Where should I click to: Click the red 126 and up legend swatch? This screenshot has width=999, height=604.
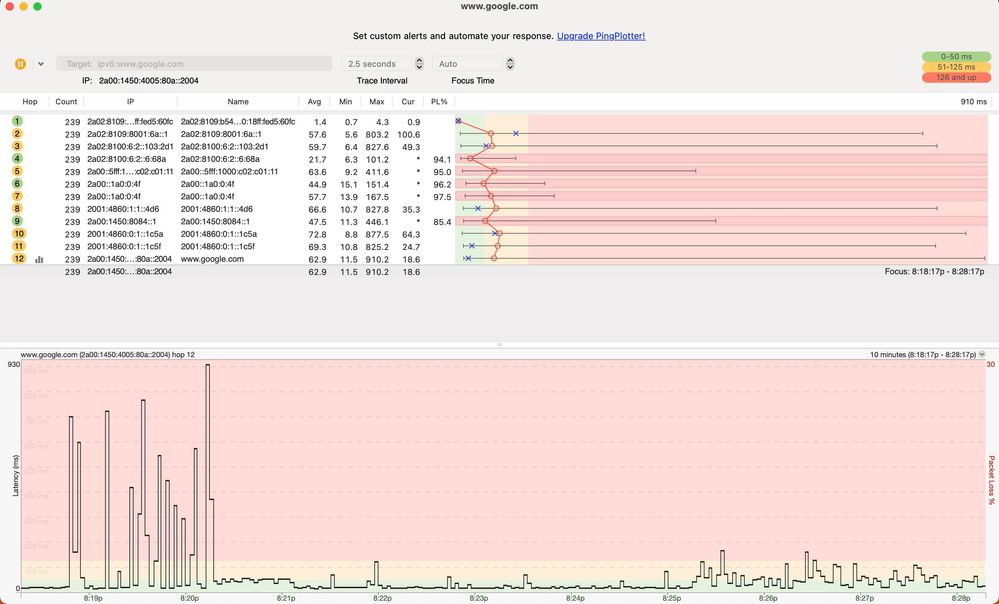[956, 77]
